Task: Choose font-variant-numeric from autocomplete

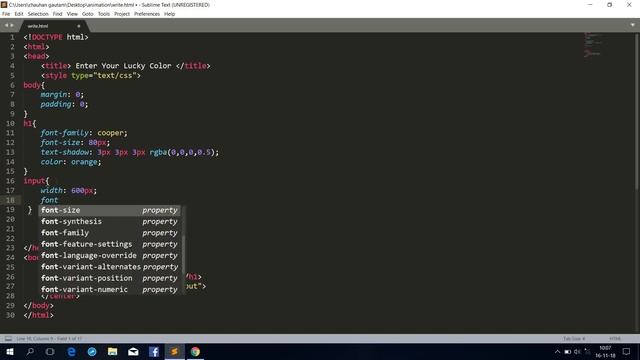Action: (x=110, y=289)
